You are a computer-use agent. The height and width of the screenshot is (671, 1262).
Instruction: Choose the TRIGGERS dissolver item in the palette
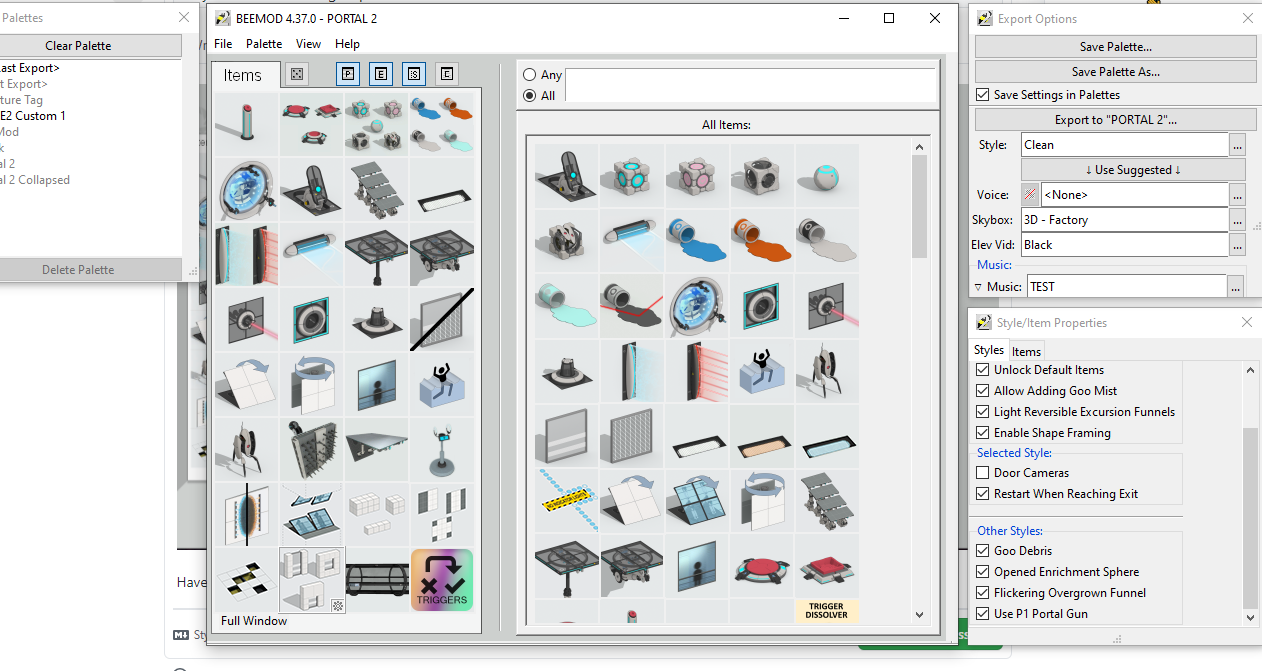441,580
